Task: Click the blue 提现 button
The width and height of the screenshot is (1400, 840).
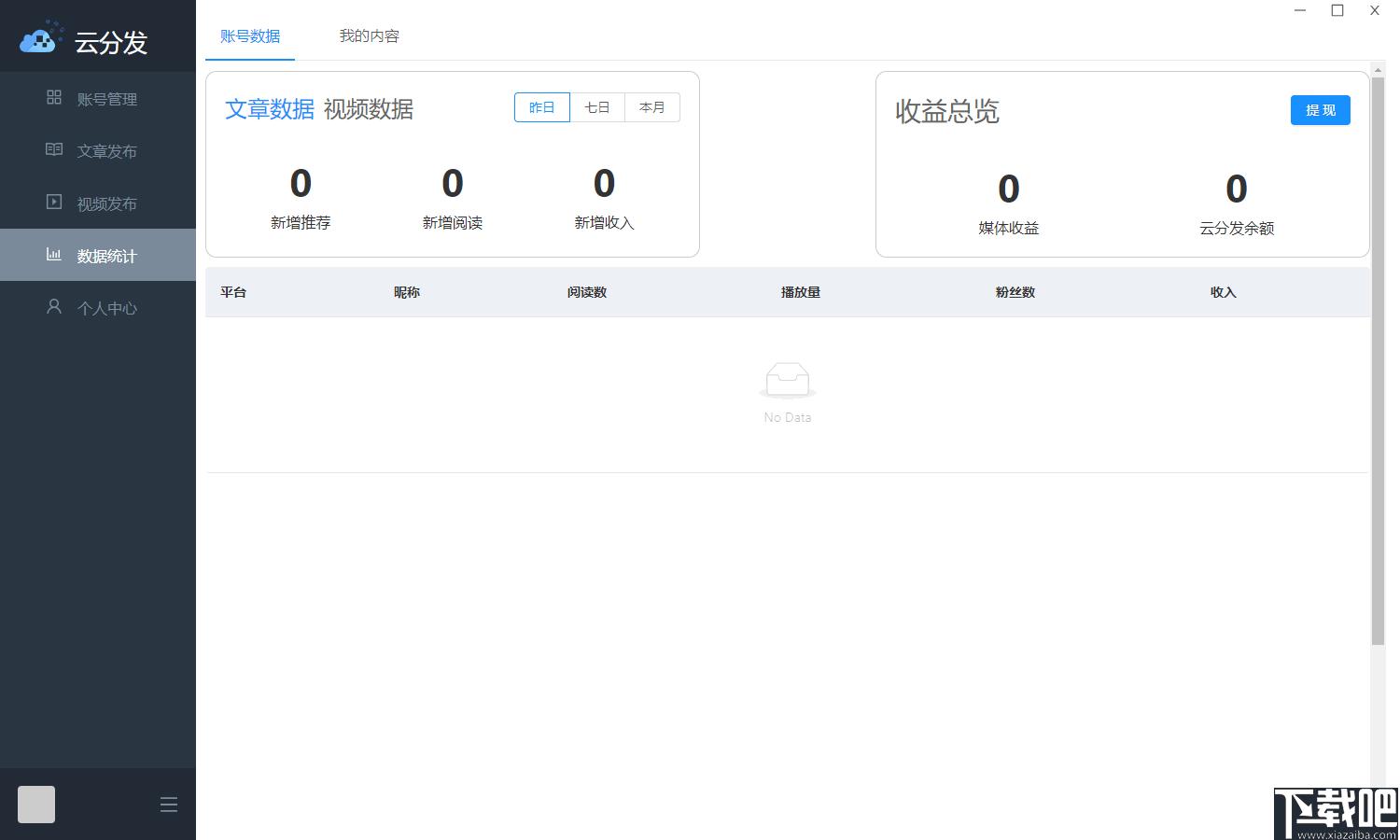Action: (1321, 110)
